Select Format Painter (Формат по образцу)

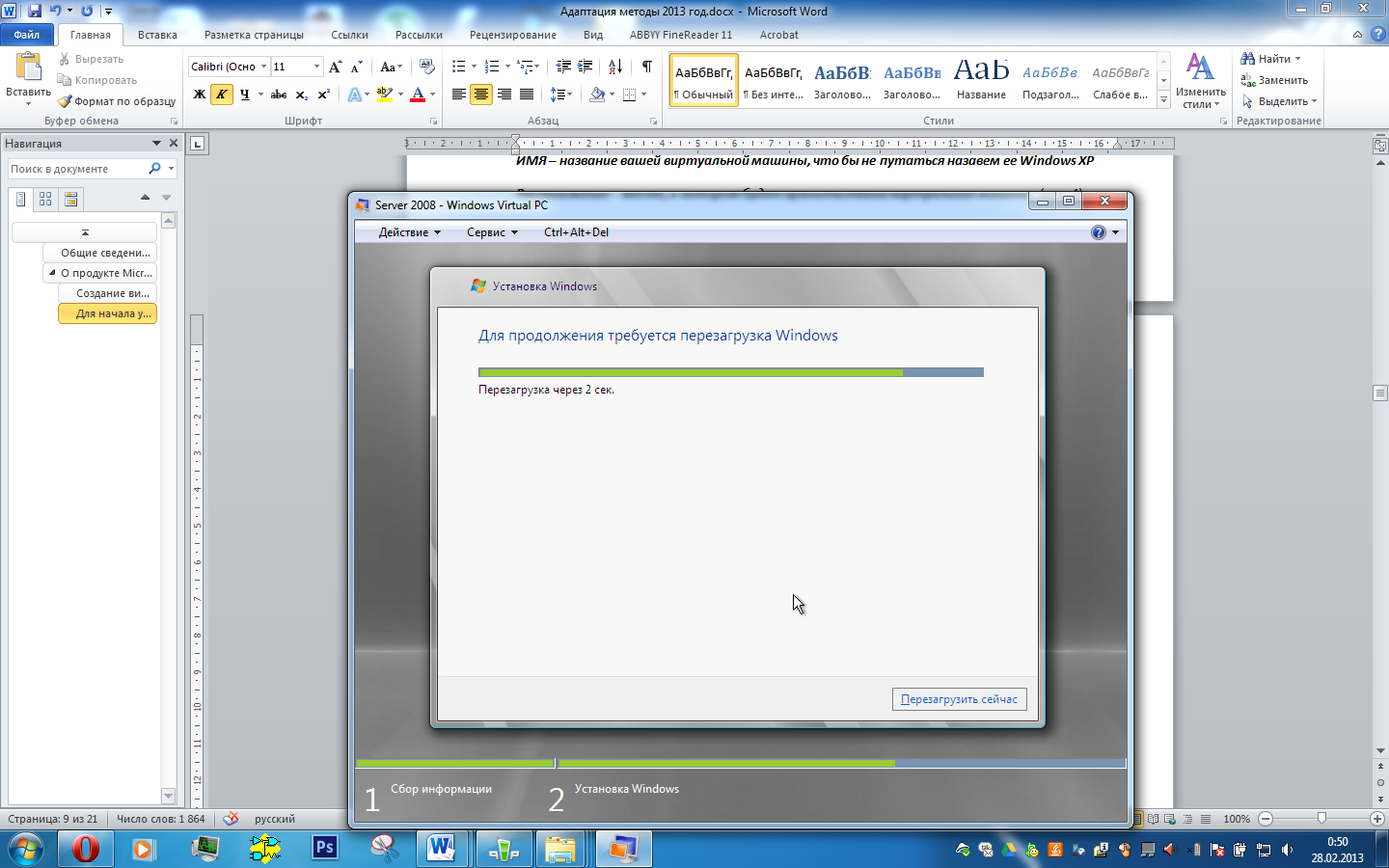tap(116, 101)
